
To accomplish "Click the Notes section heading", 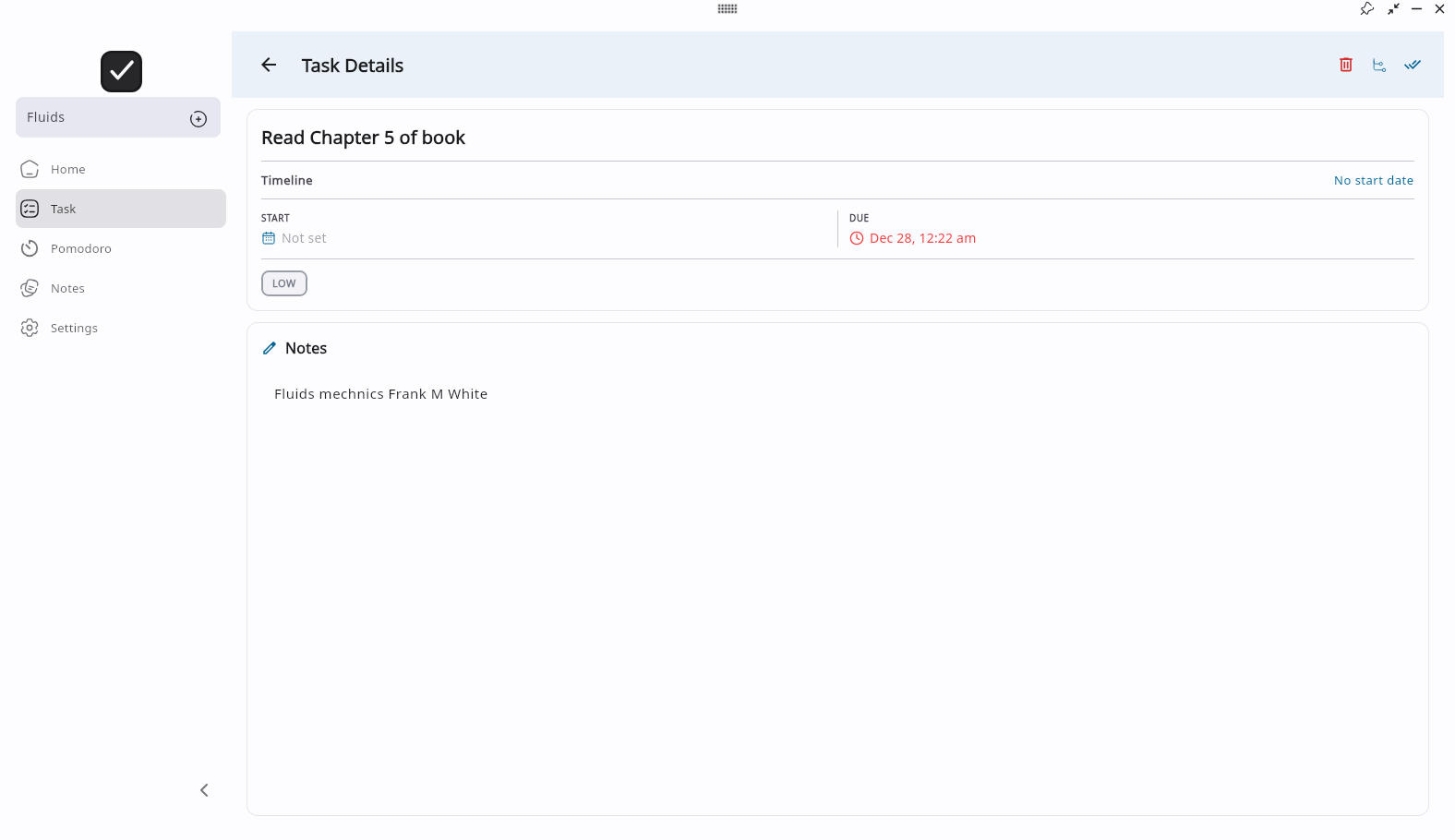I will click(306, 348).
